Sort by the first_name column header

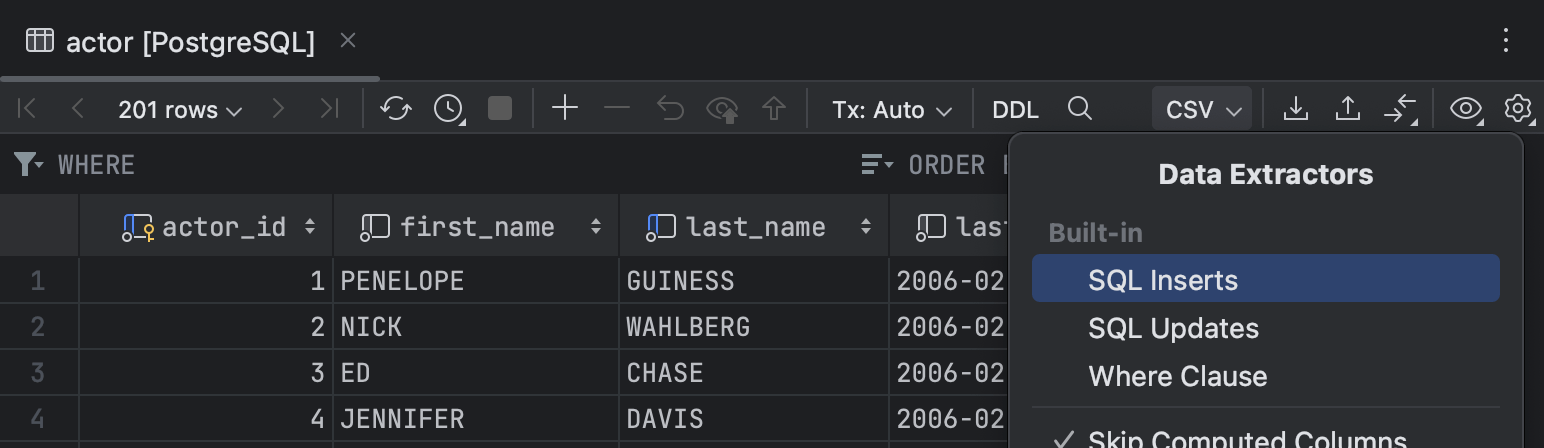[x=476, y=228]
